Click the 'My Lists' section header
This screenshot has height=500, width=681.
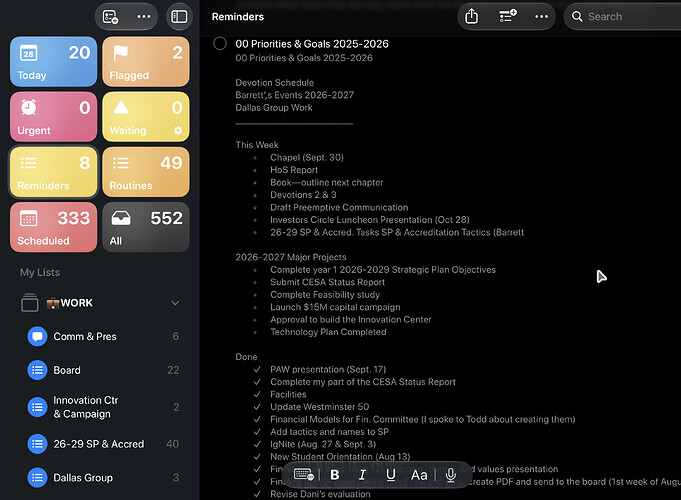click(x=40, y=272)
